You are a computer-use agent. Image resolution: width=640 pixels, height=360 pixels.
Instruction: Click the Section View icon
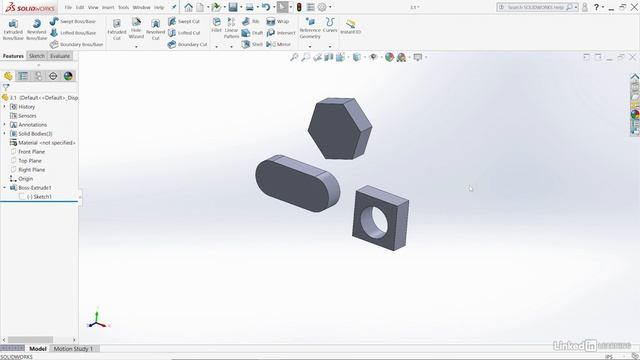pos(329,57)
